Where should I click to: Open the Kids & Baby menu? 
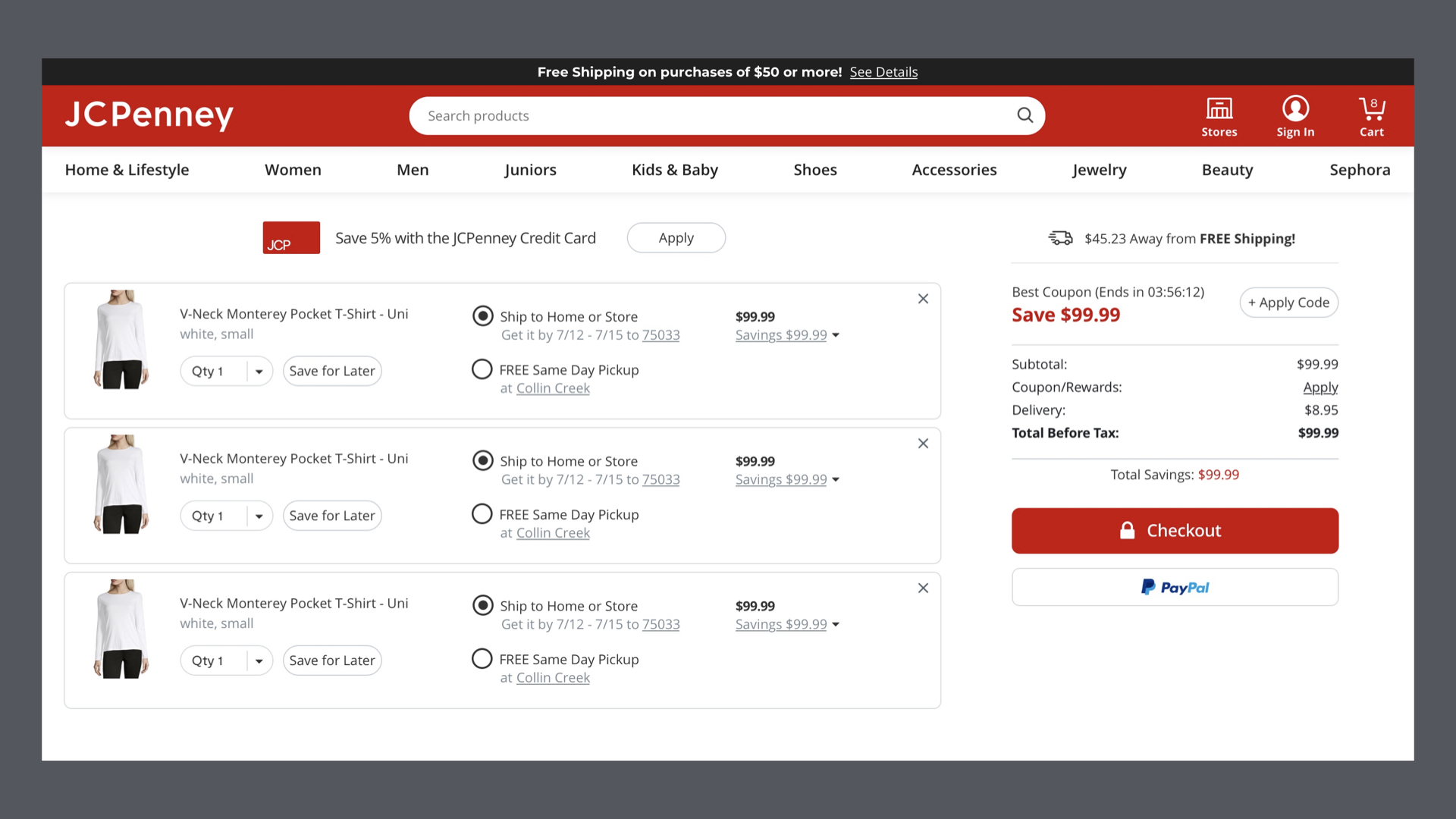point(675,170)
